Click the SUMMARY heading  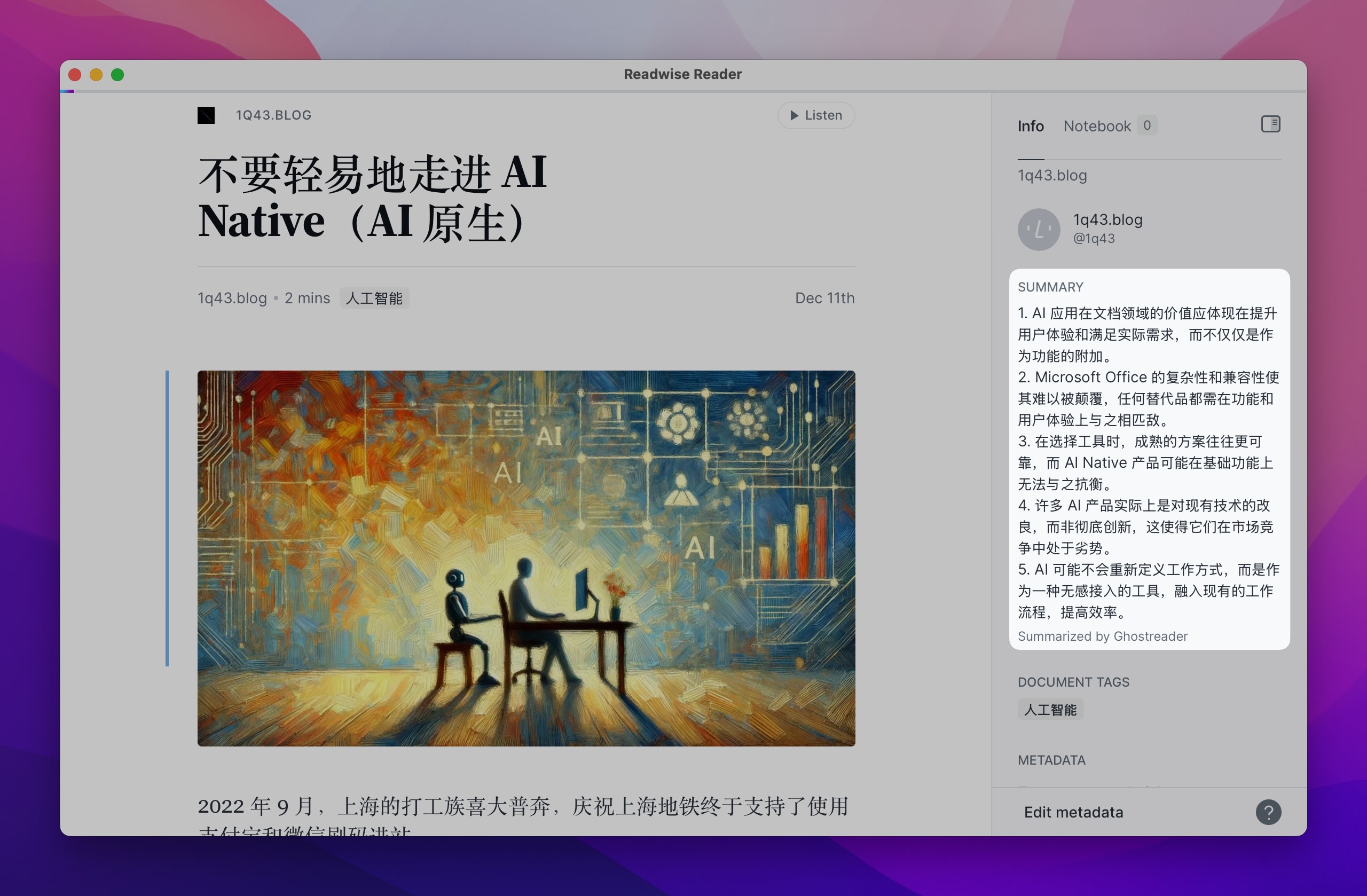click(1050, 287)
